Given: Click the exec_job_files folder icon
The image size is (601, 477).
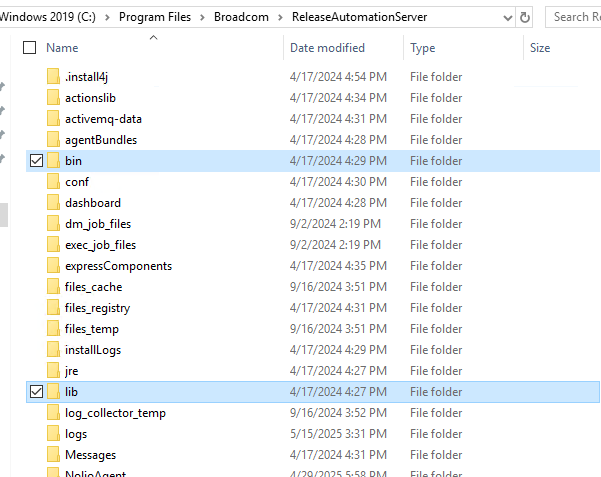Looking at the screenshot, I should coord(53,245).
